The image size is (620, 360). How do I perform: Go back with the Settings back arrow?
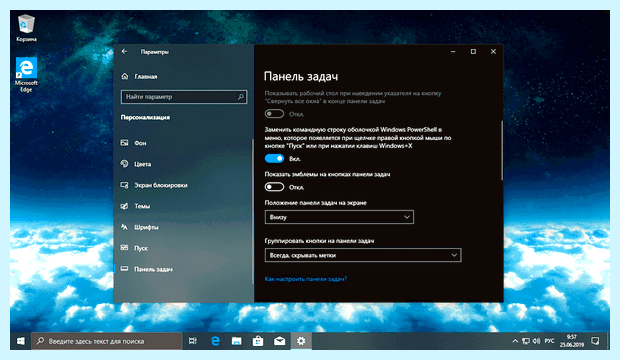click(125, 51)
